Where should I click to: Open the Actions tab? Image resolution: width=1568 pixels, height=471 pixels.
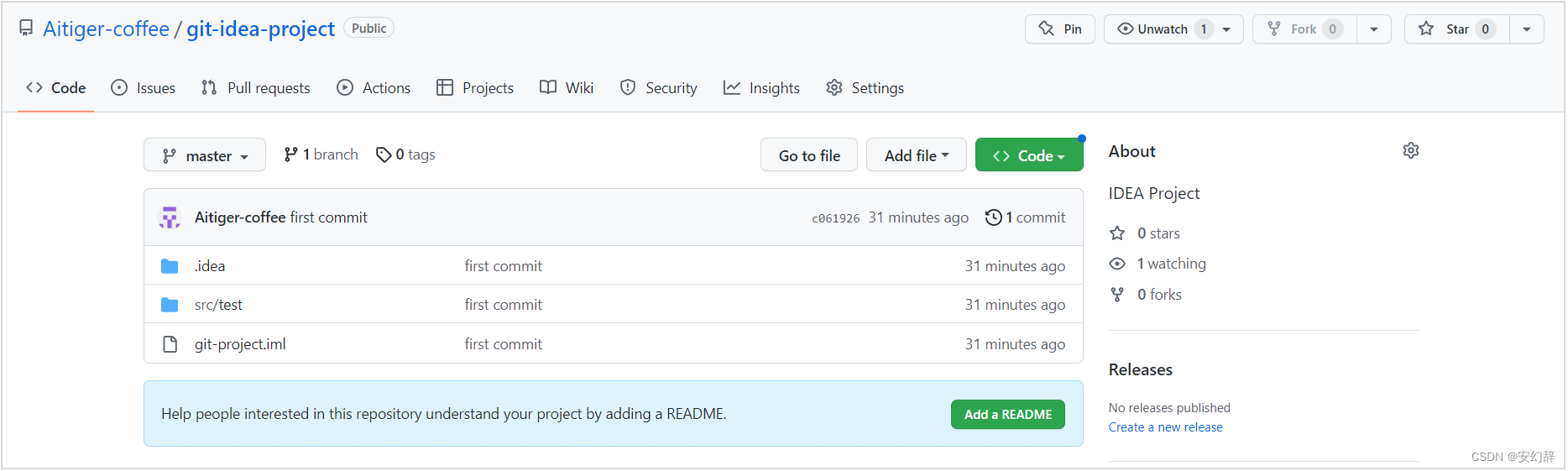point(374,88)
